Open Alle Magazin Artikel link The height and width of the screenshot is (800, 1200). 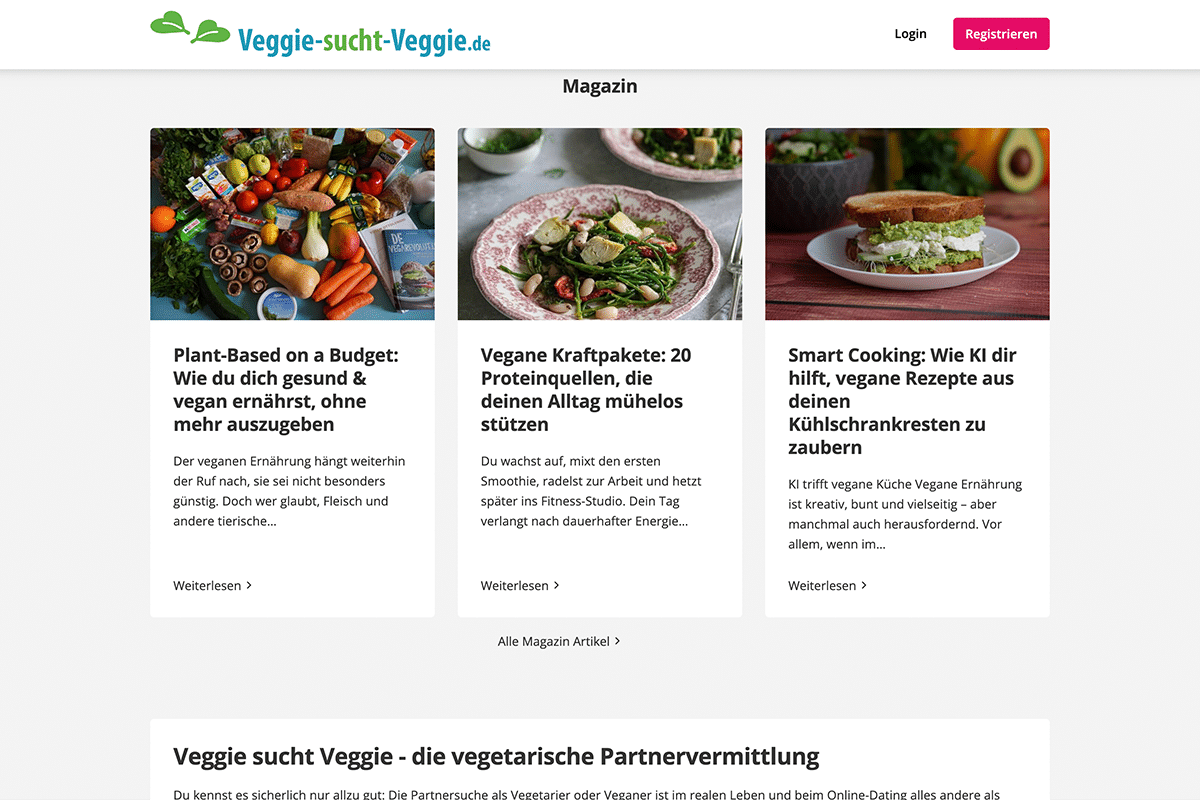pyautogui.click(x=554, y=641)
